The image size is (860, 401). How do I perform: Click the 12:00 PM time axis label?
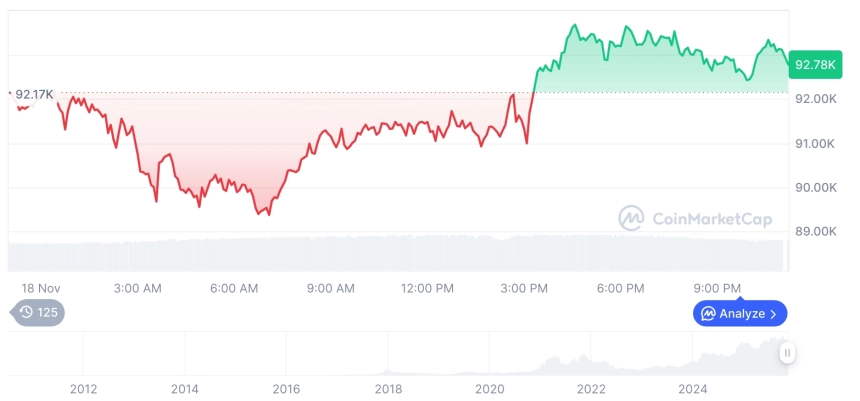pos(427,288)
